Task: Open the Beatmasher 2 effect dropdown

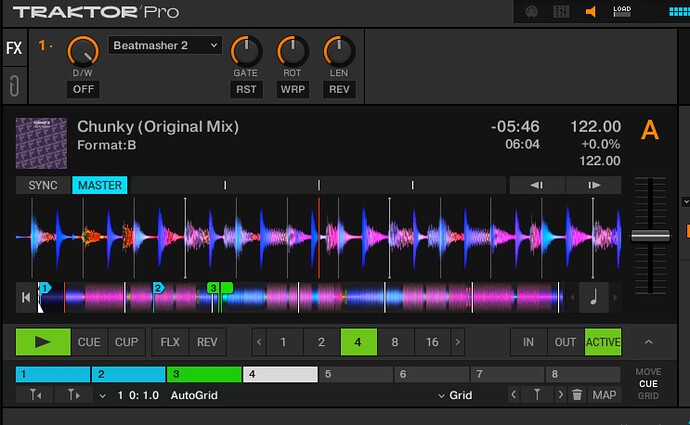Action: tap(165, 45)
